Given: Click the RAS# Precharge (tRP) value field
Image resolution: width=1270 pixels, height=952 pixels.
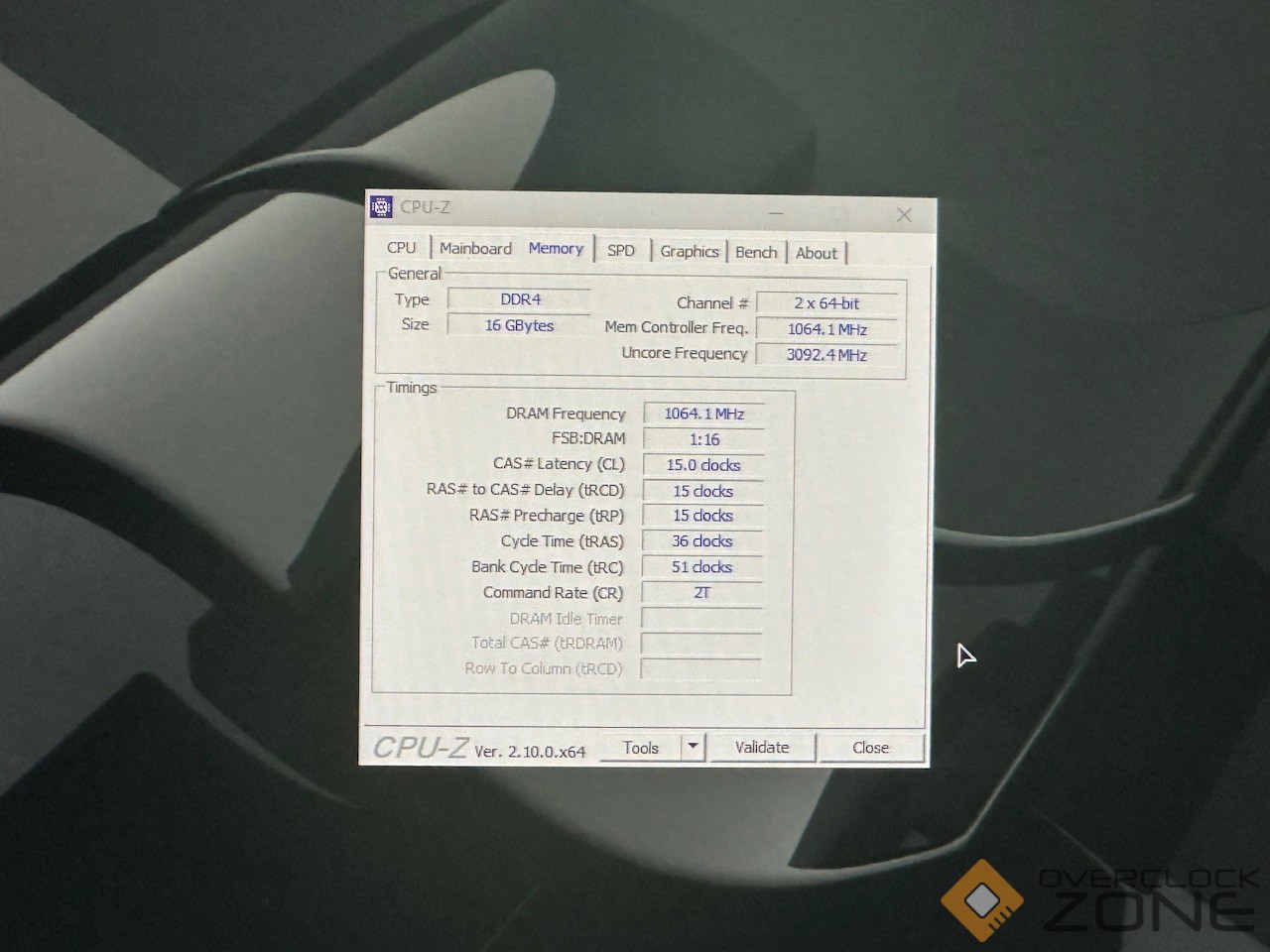Looking at the screenshot, I should click(703, 516).
